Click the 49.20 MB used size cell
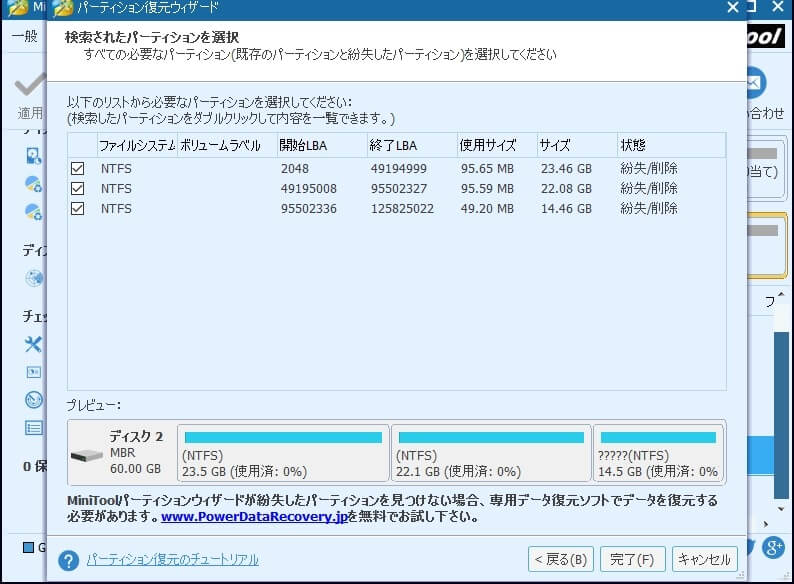The width and height of the screenshot is (794, 584). click(x=487, y=208)
